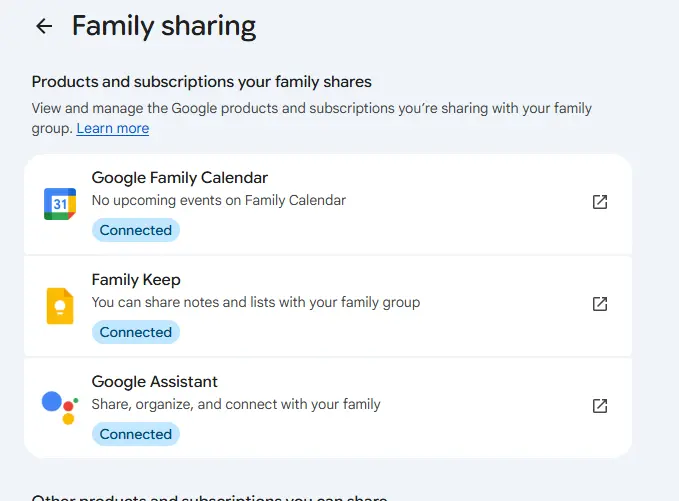Click Connected badge under Family Calendar

[x=136, y=230]
